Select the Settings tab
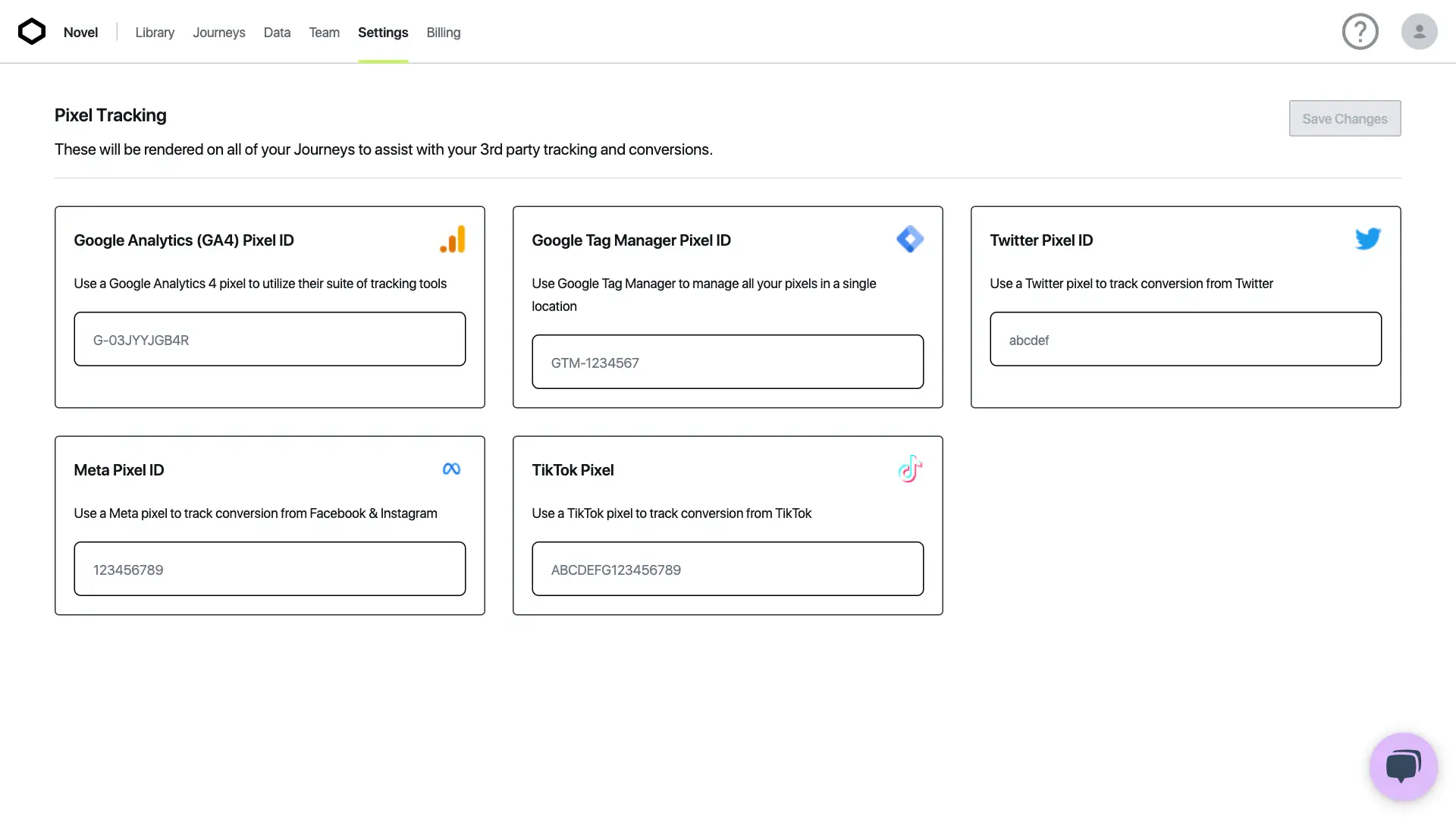The image size is (1456, 819). coord(383,33)
